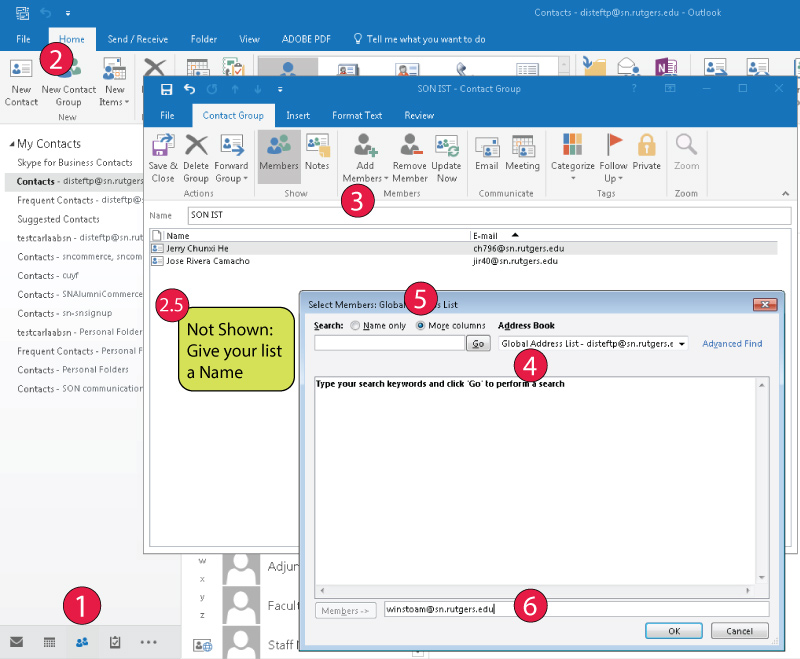Switch to Insert tab in Contact Group
The image size is (800, 659).
298,116
